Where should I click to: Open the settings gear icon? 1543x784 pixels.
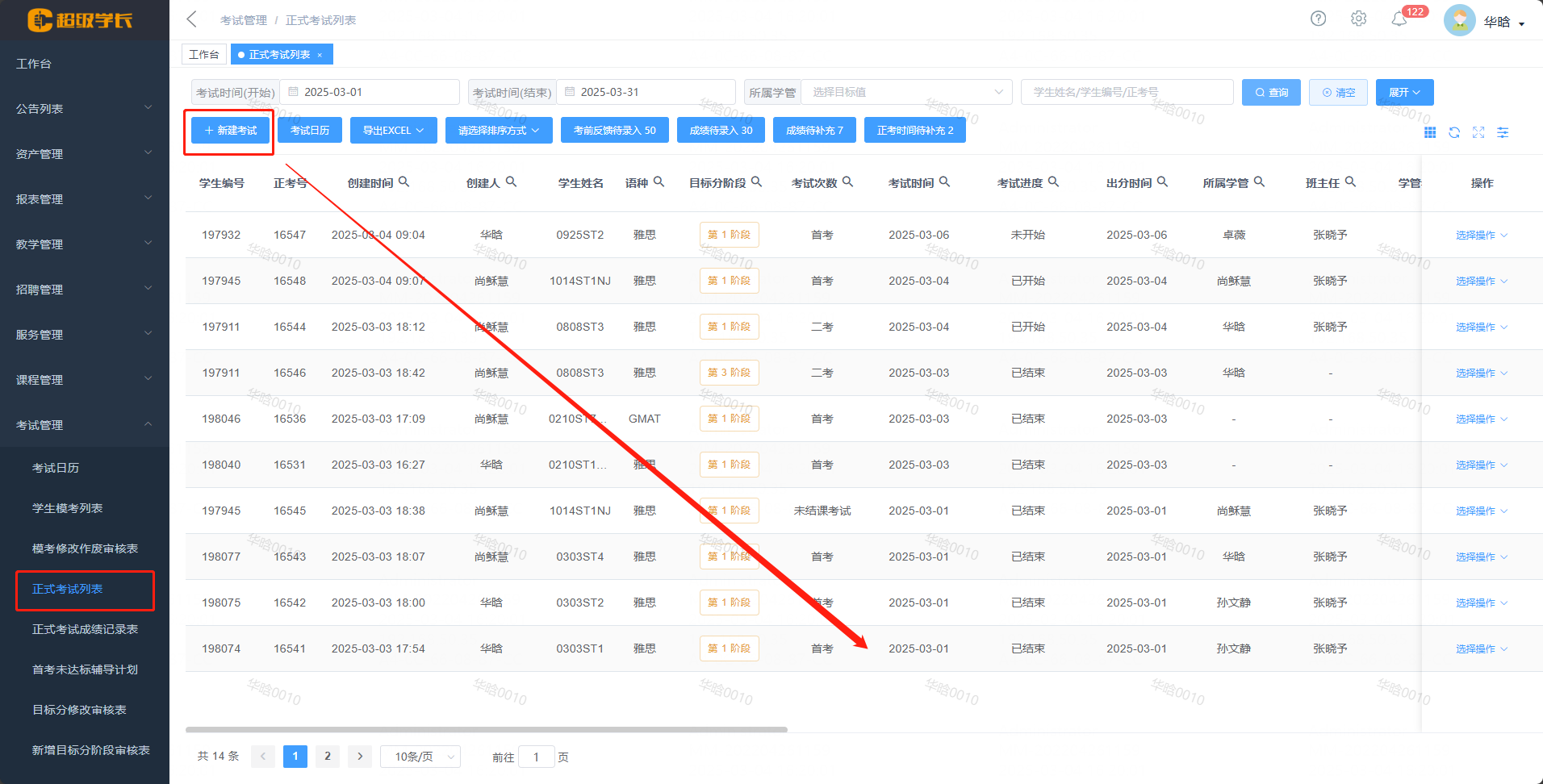1358,19
